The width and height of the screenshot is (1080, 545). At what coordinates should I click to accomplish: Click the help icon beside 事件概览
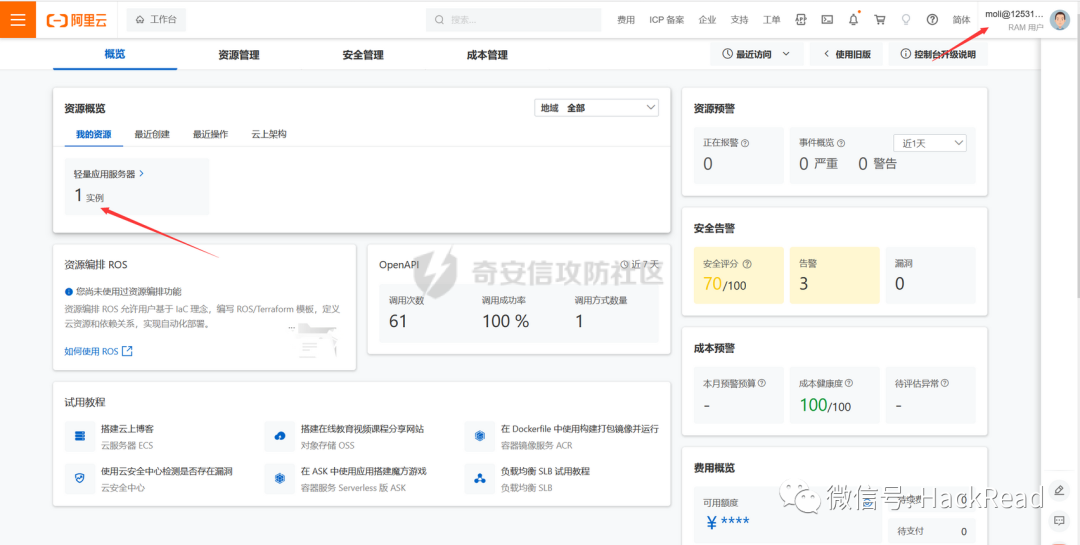[841, 143]
